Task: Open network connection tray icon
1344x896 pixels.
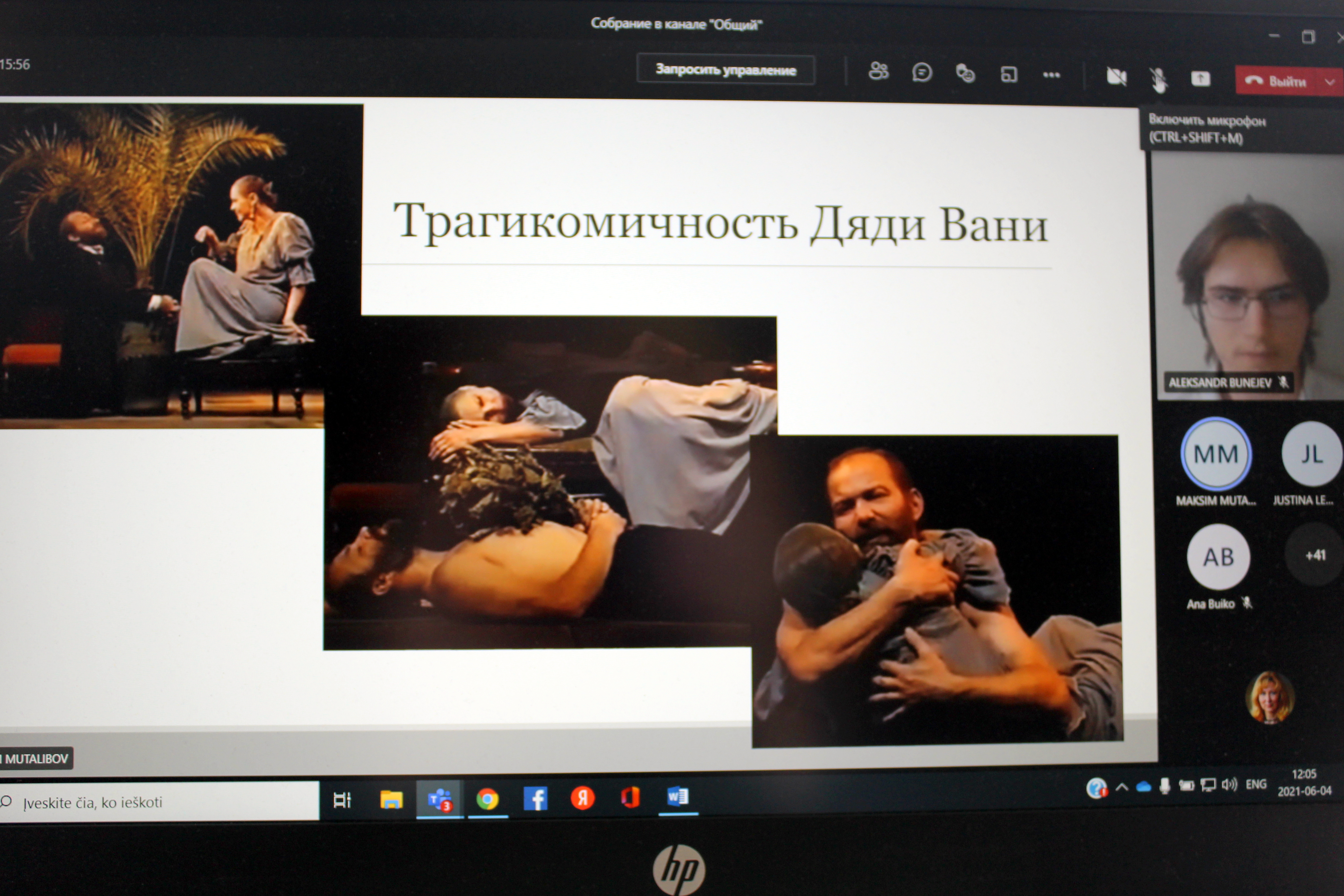Action: click(x=1207, y=785)
